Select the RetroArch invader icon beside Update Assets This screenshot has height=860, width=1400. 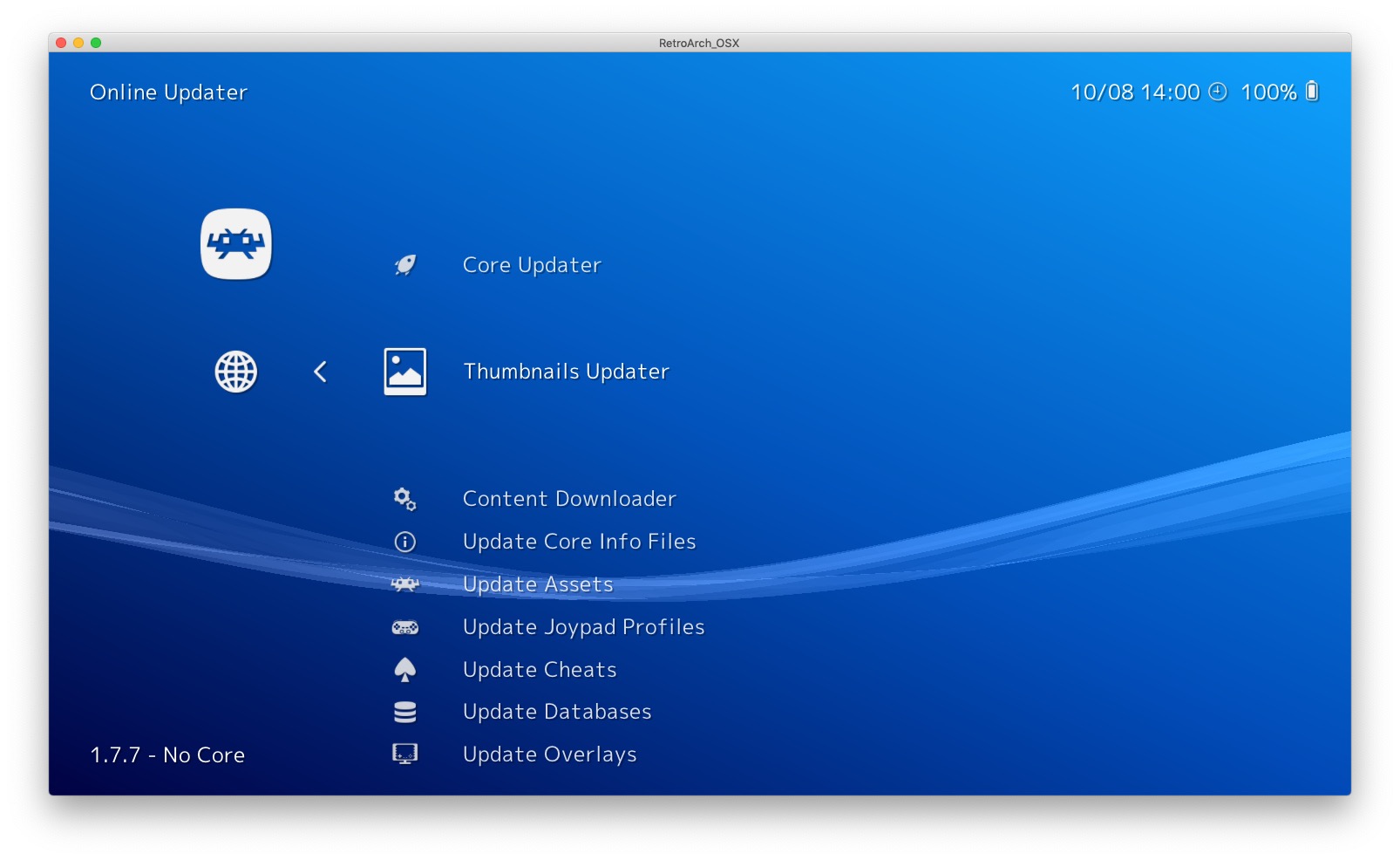(x=405, y=584)
